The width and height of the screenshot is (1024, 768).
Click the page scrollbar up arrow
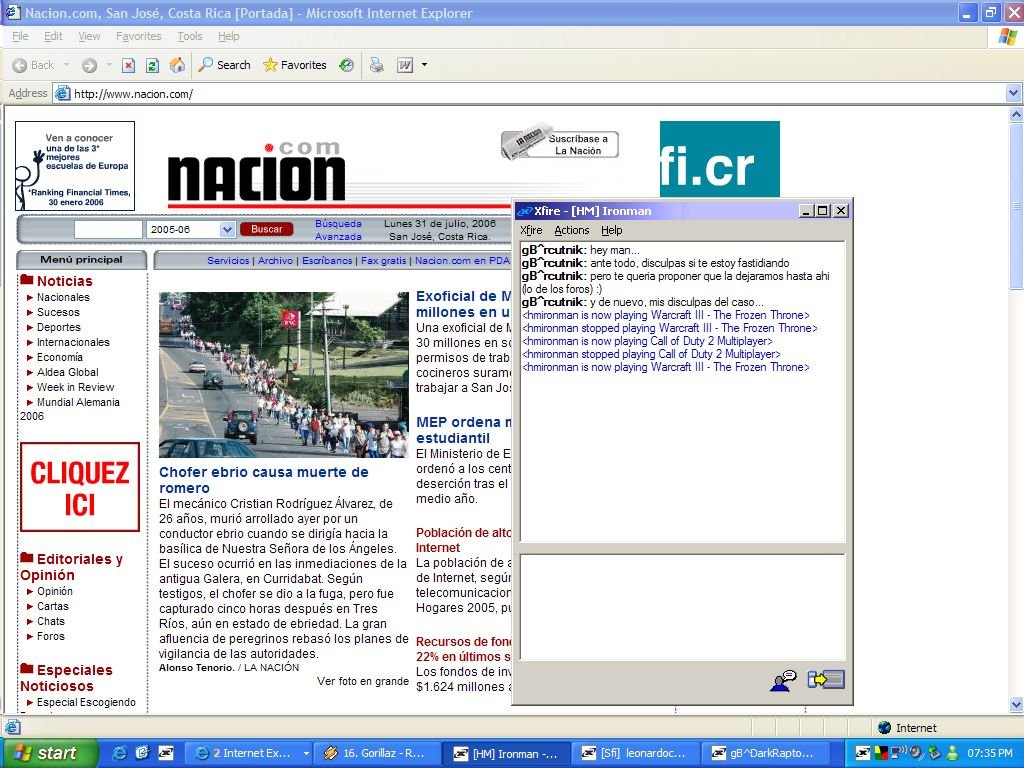pyautogui.click(x=1016, y=114)
